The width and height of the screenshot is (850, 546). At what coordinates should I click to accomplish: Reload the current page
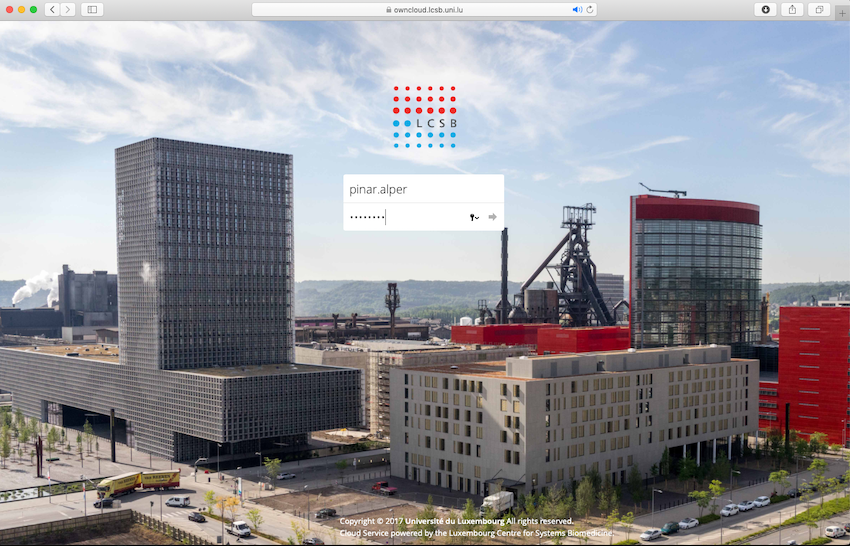pos(591,9)
